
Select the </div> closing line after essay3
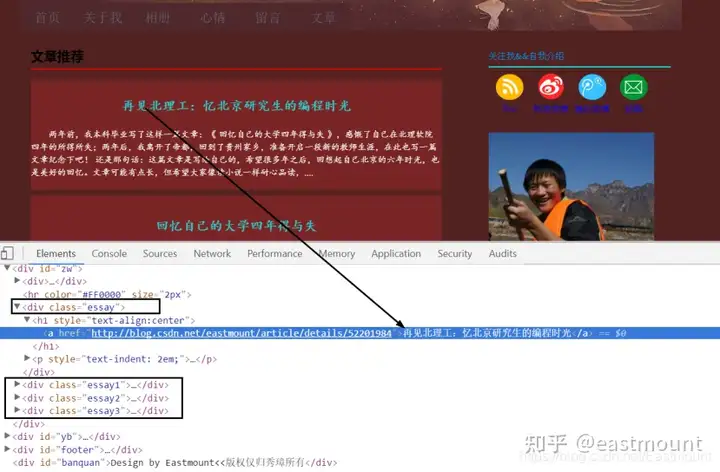pos(29,424)
